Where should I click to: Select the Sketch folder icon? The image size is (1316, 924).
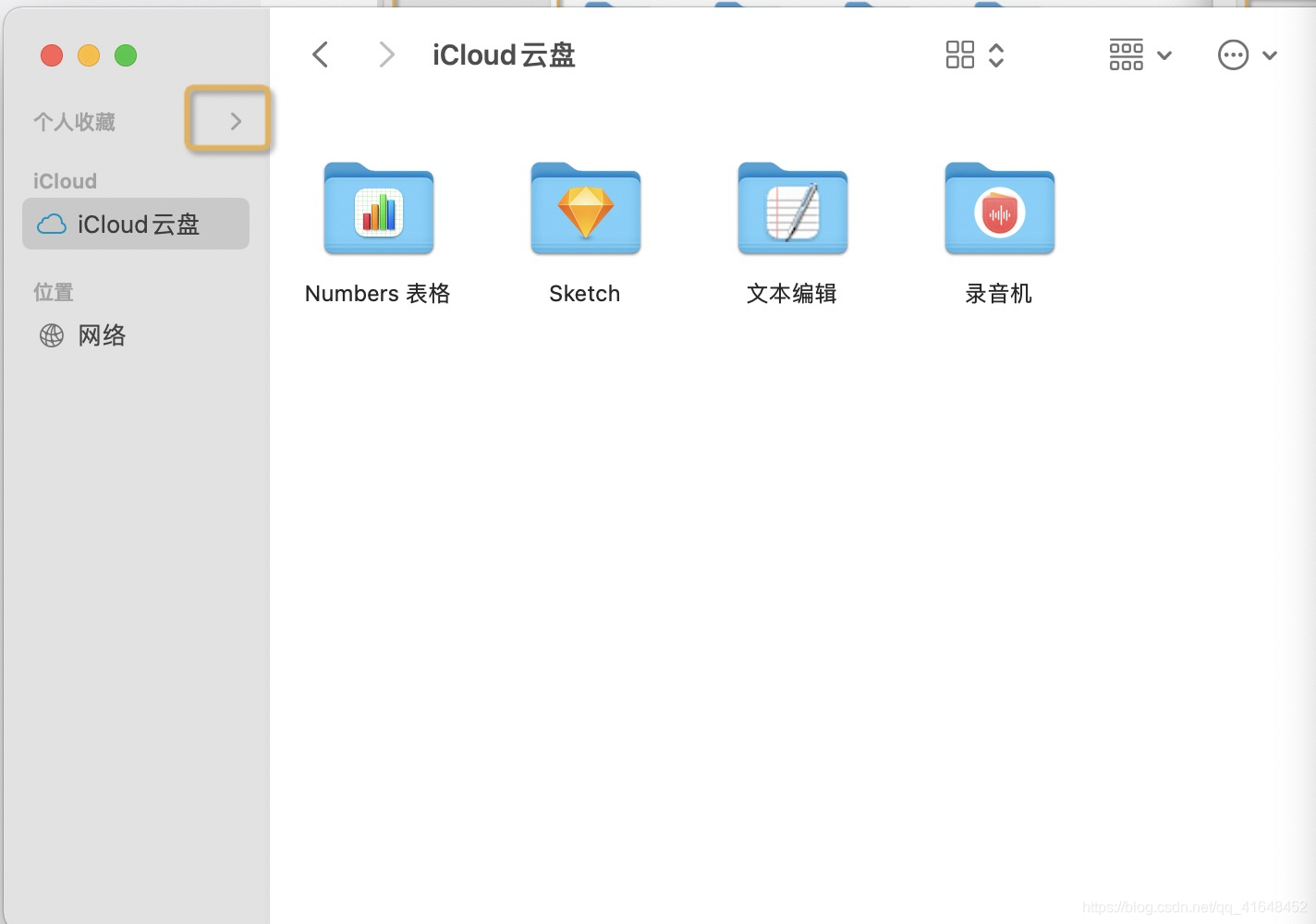(x=585, y=209)
